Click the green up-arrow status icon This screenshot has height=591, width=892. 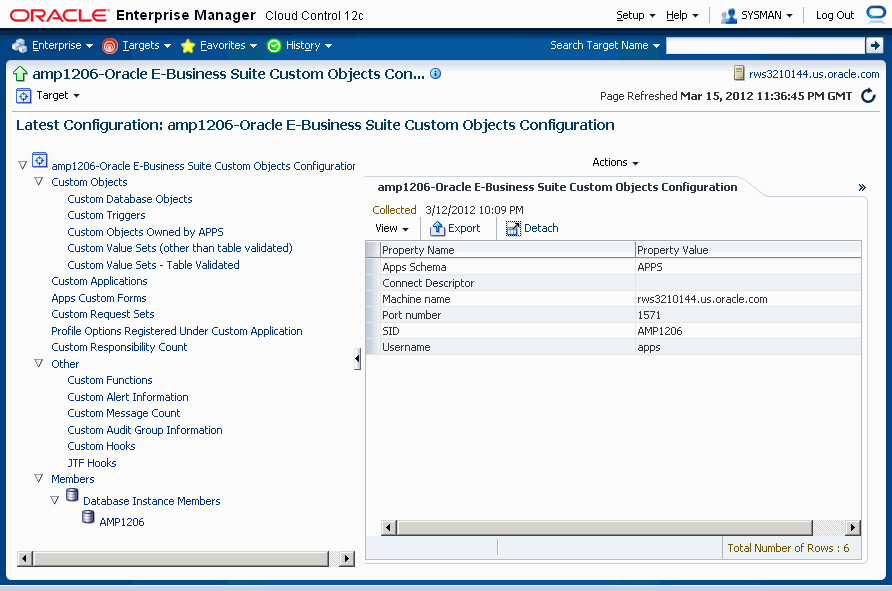pyautogui.click(x=20, y=73)
